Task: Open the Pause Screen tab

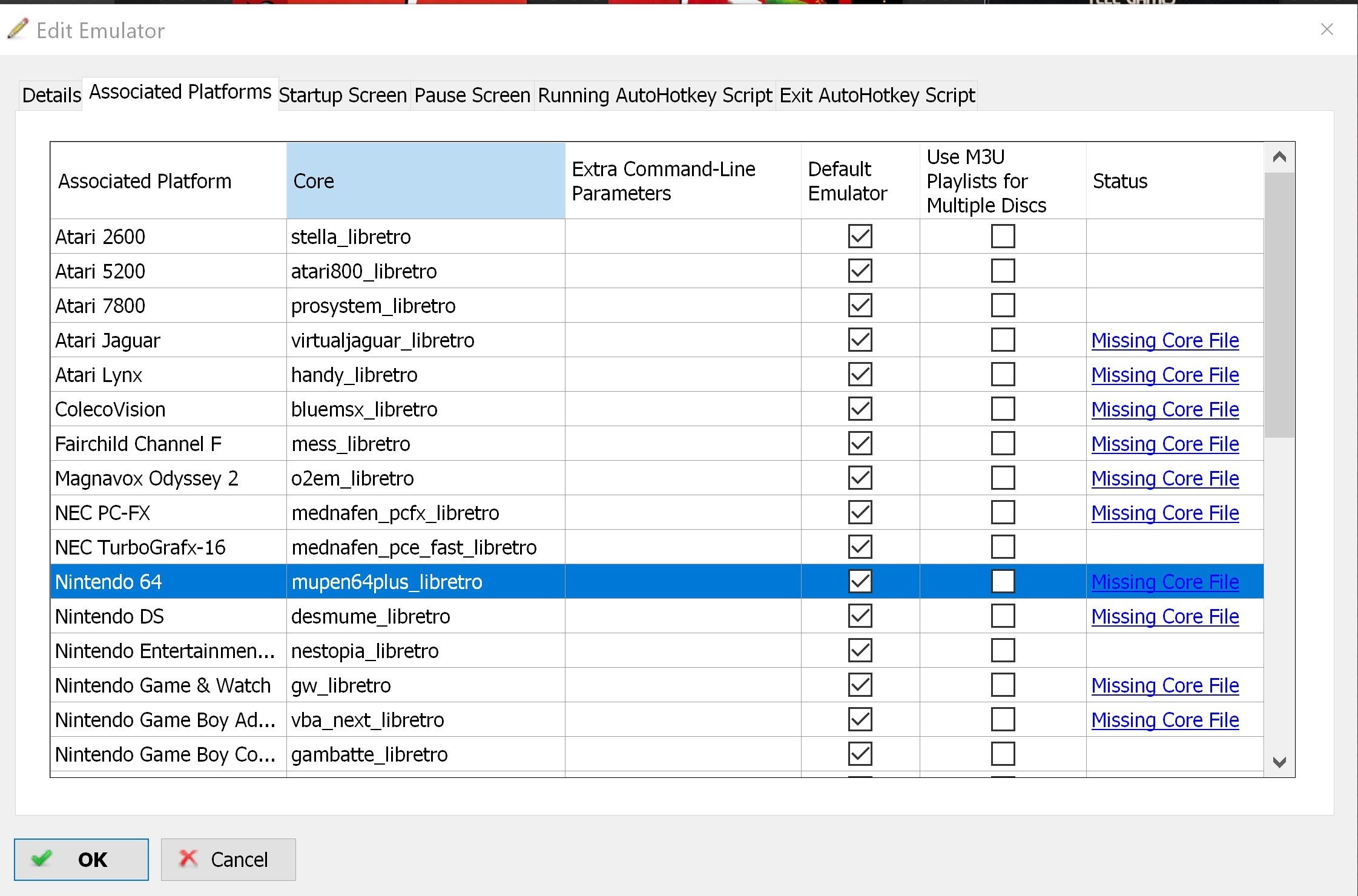Action: tap(472, 95)
